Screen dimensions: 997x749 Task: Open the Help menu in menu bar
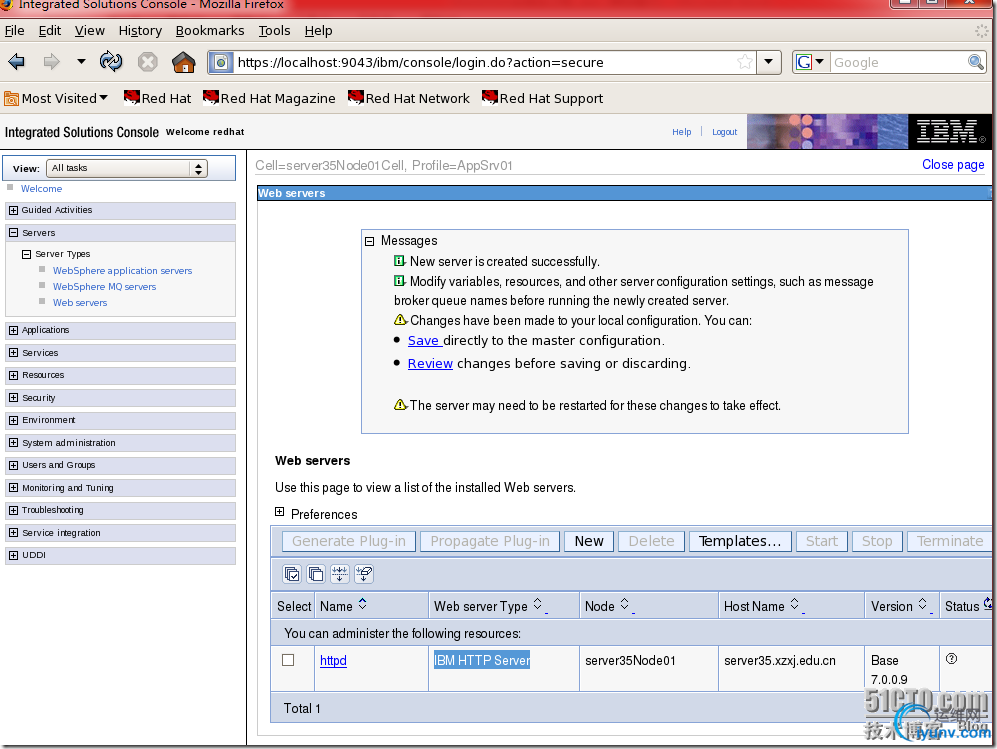(x=318, y=31)
